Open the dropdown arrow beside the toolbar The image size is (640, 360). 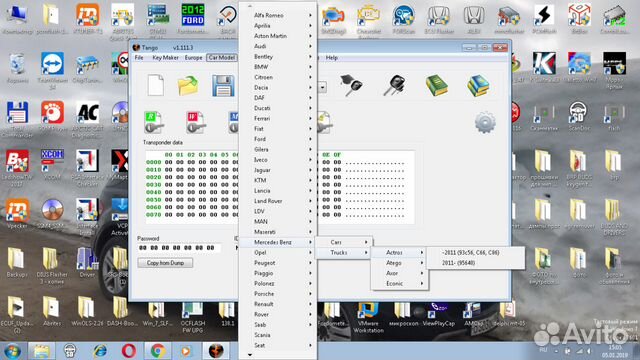(x=322, y=87)
